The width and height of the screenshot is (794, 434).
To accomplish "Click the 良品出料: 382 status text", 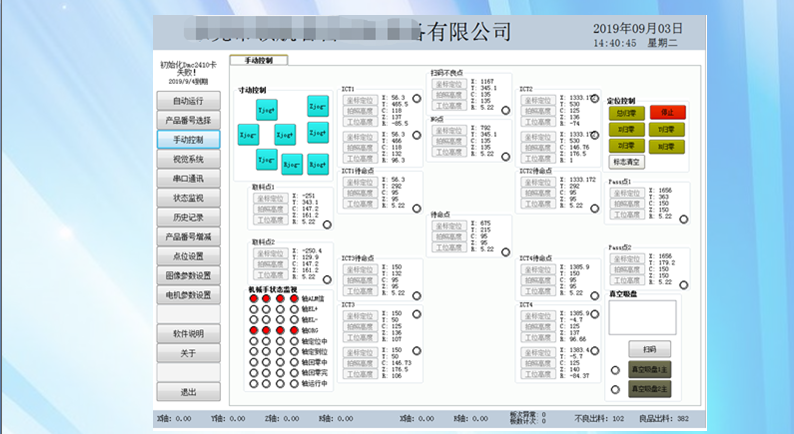I will click(664, 419).
